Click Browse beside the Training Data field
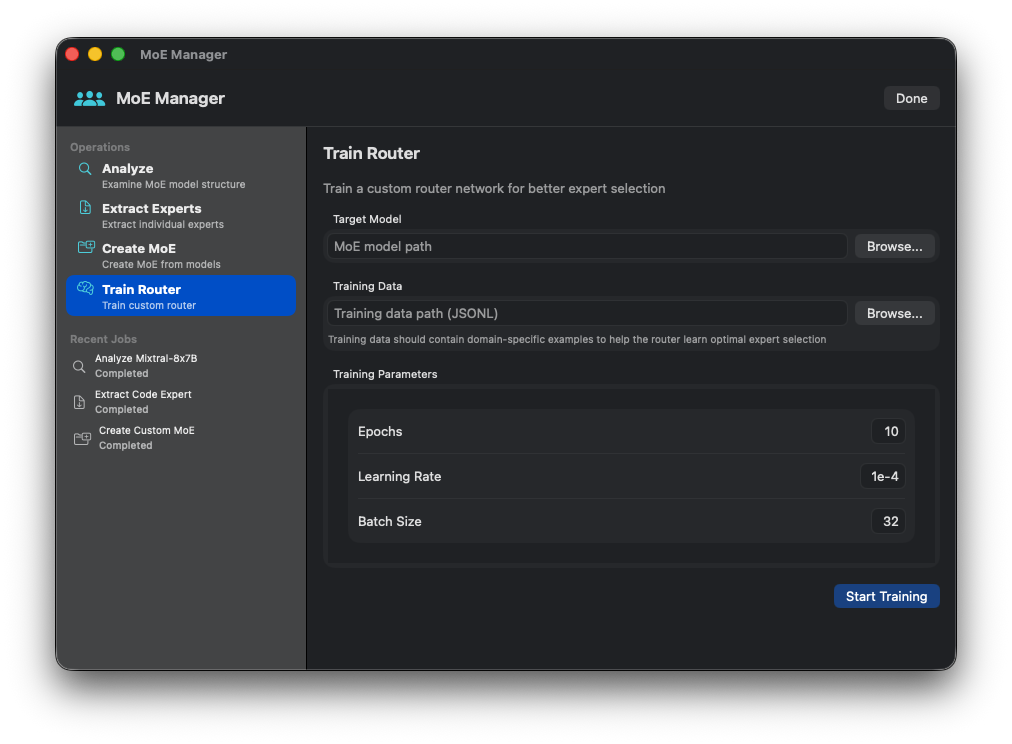Image resolution: width=1012 pixels, height=744 pixels. coord(893,312)
